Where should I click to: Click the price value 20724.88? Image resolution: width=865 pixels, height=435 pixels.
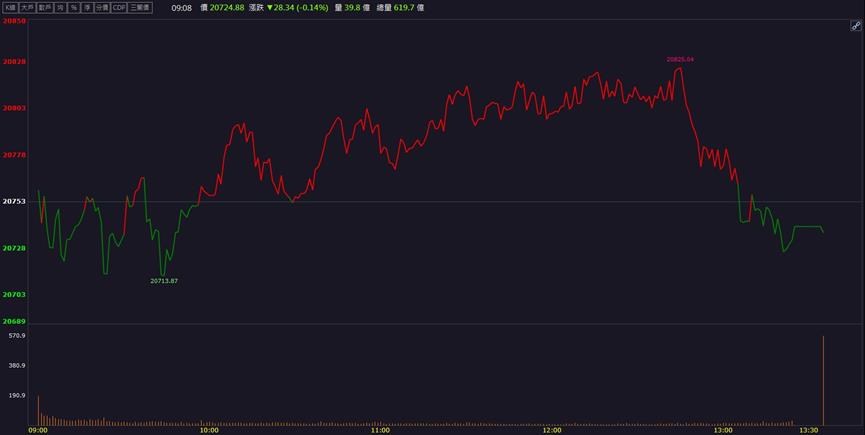pos(227,8)
